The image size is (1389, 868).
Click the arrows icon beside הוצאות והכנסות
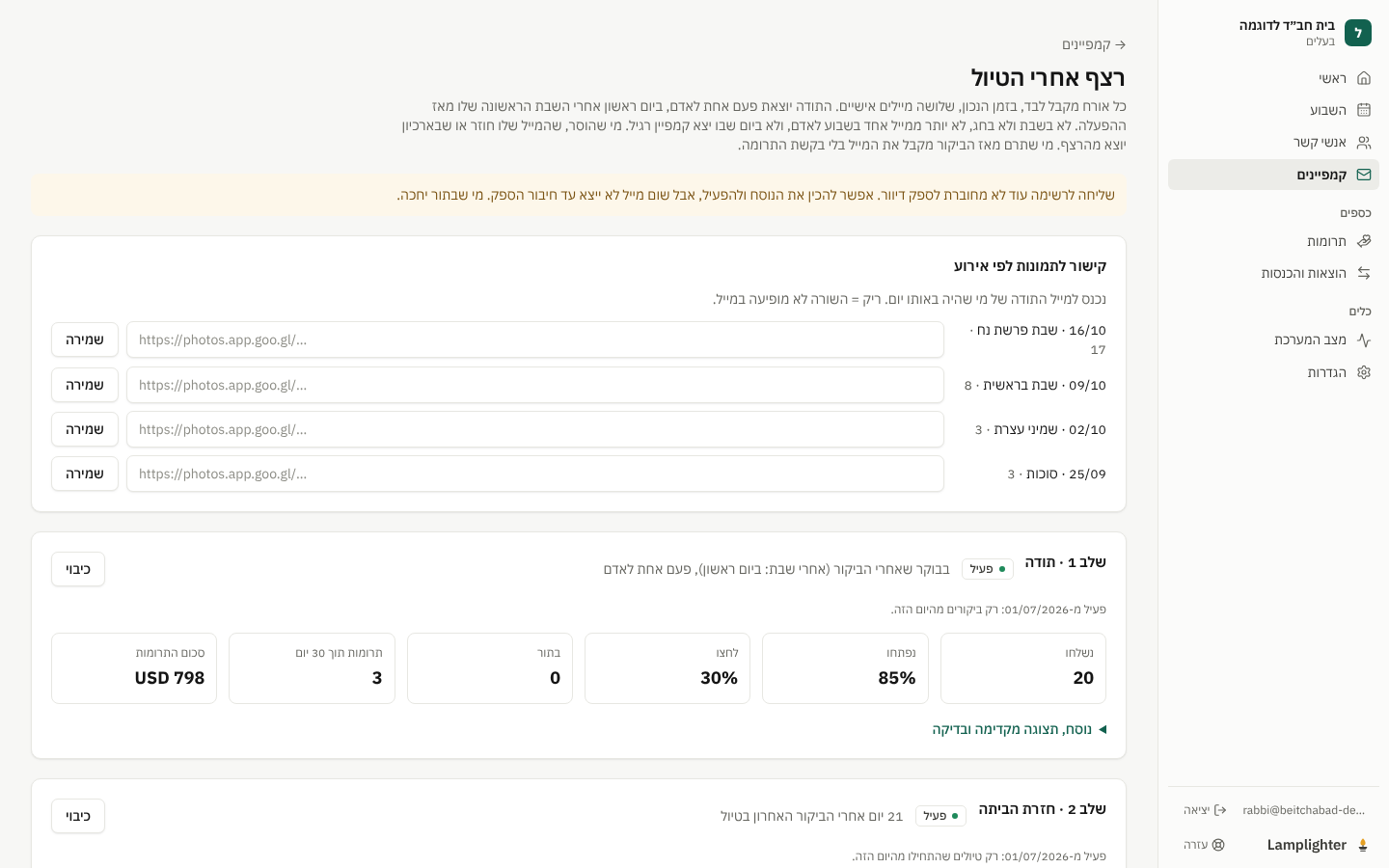tap(1364, 273)
